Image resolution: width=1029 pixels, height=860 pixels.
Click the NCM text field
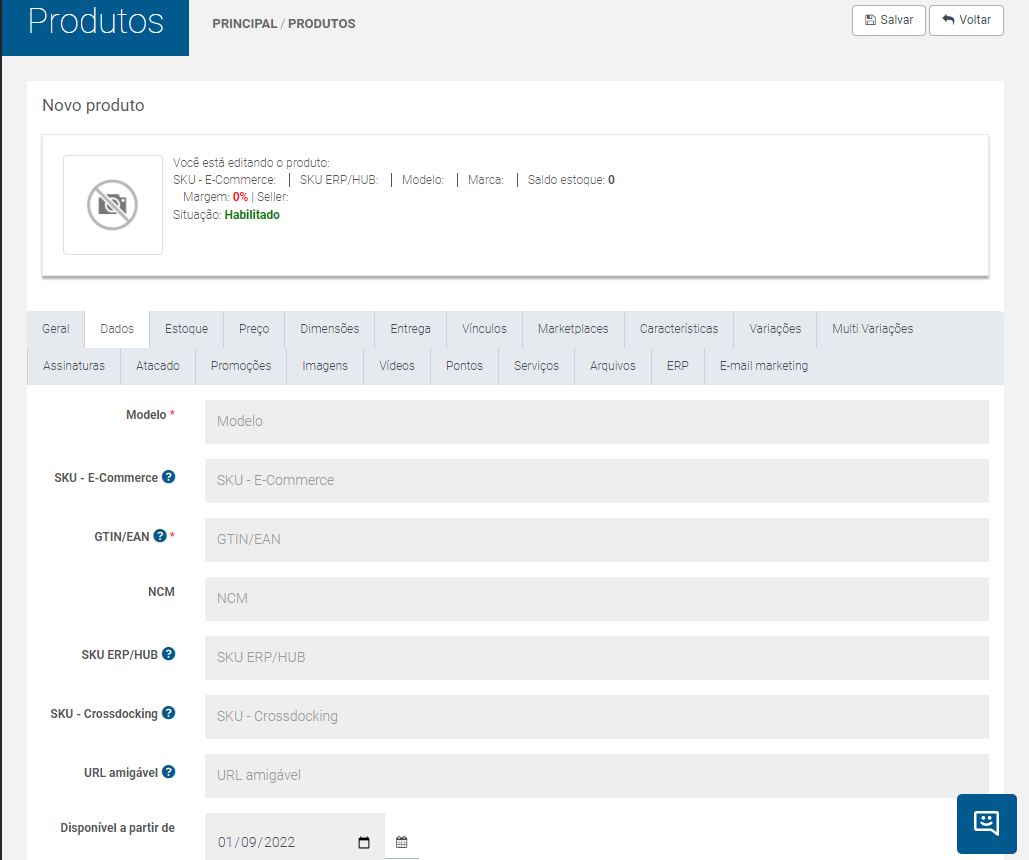(597, 599)
